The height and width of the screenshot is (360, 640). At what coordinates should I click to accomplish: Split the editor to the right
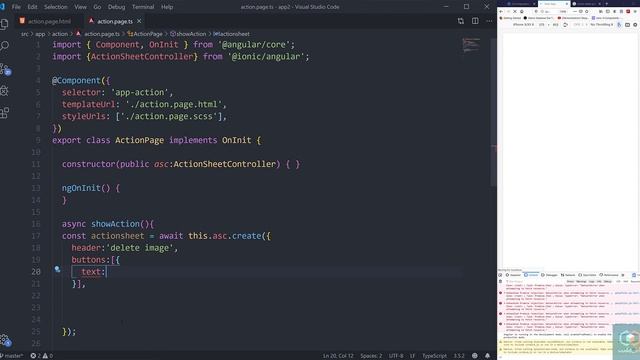tap(475, 21)
